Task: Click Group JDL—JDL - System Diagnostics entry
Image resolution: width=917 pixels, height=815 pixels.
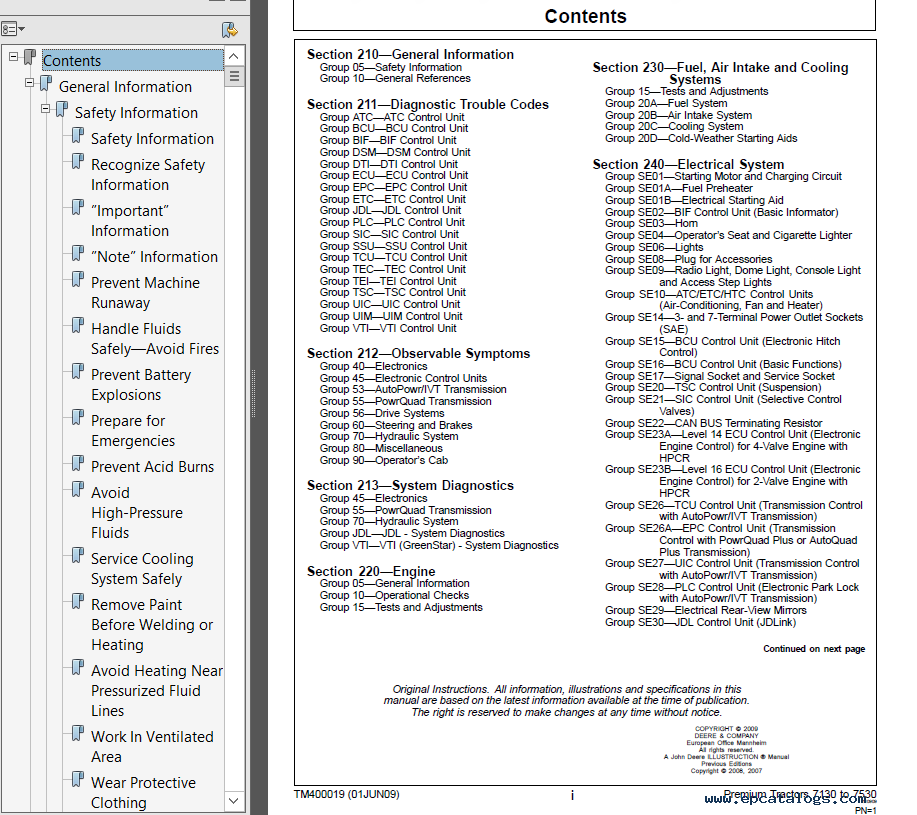Action: click(412, 533)
